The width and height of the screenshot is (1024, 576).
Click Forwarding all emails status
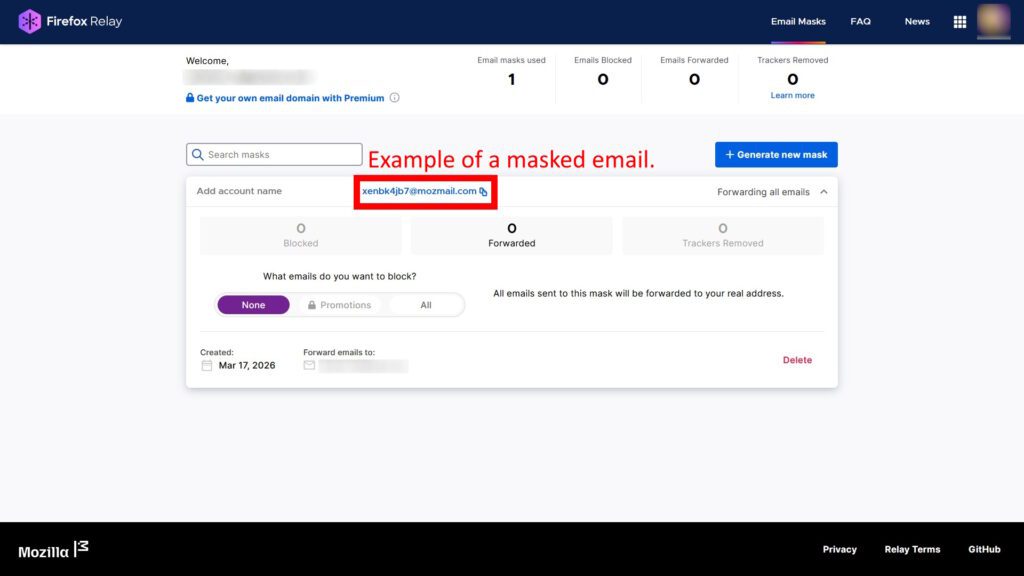coord(763,192)
